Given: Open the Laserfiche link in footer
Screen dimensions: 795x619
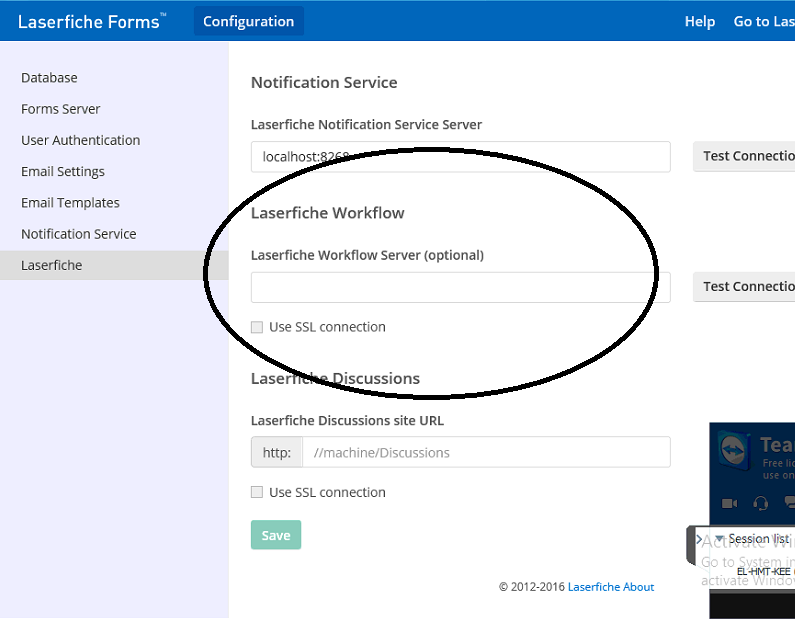Looking at the screenshot, I should (594, 587).
